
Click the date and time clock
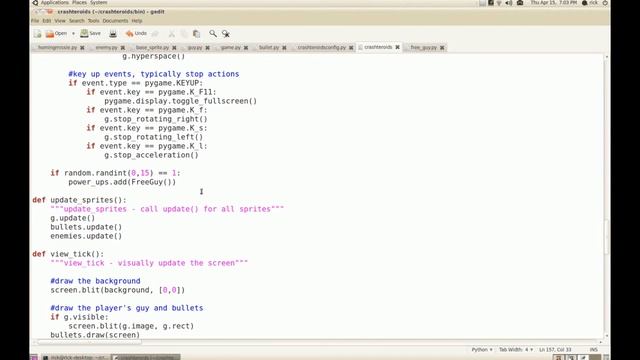(553, 2)
